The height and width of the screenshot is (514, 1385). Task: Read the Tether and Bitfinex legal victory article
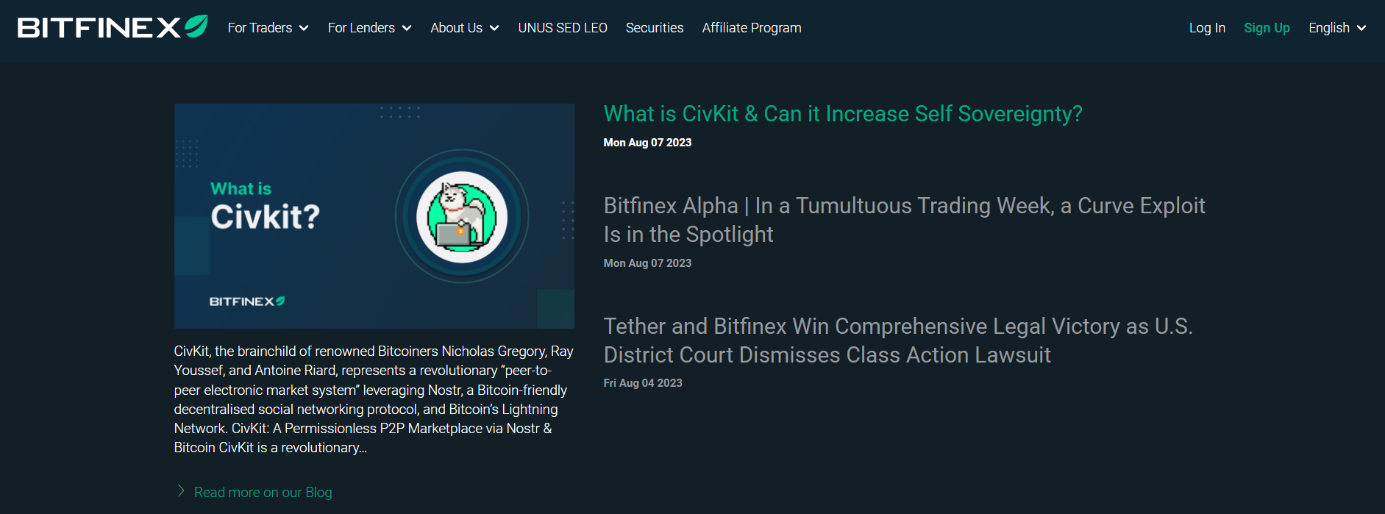[x=898, y=341]
